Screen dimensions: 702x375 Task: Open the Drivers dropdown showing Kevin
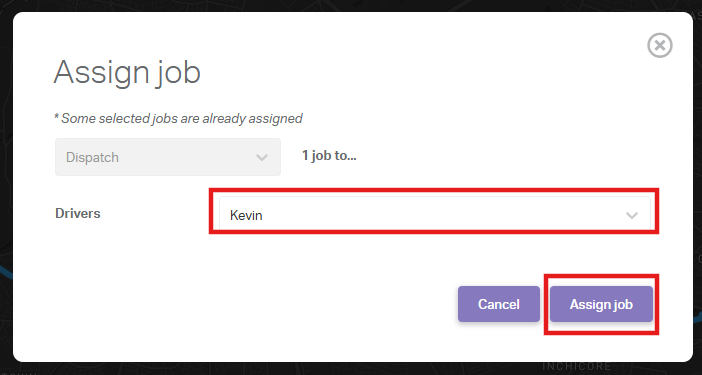click(x=434, y=215)
